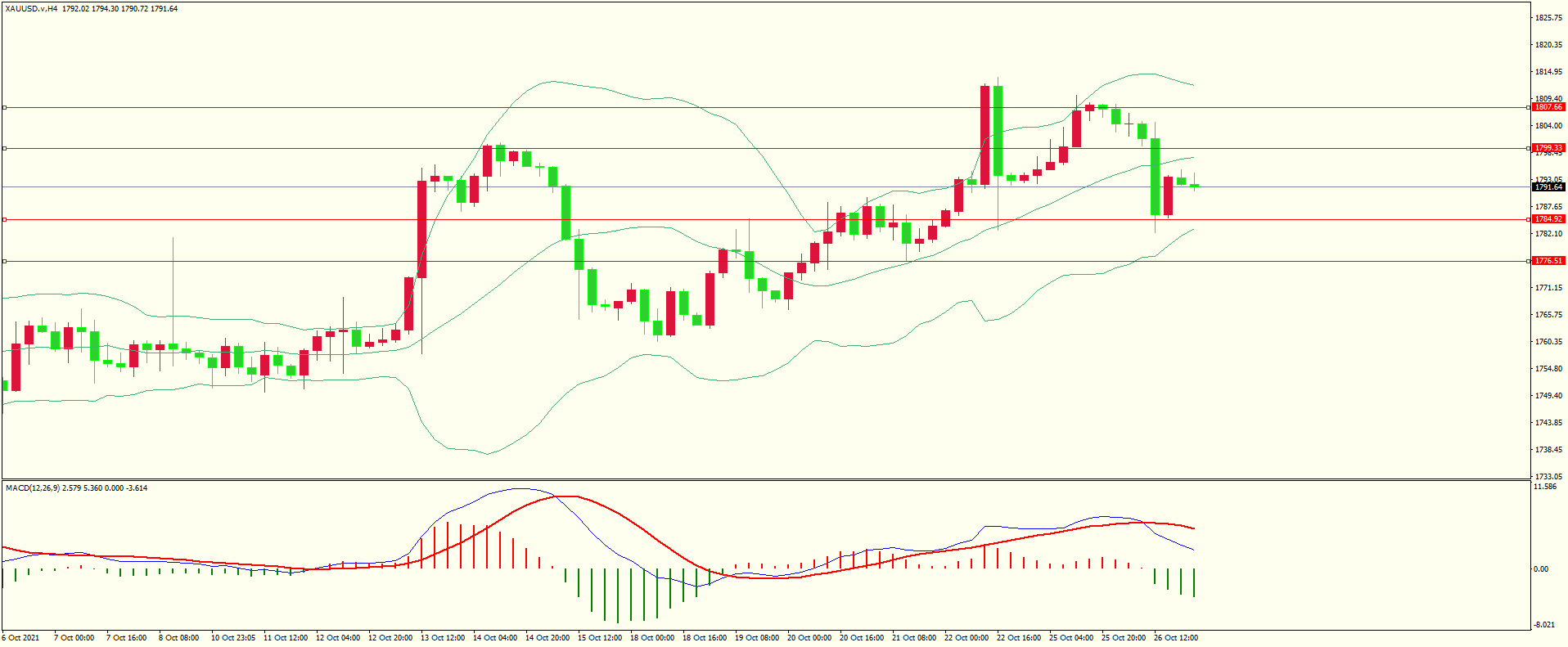
Task: Click the XAUUSD.v,H4 symbol label
Action: (x=31, y=9)
